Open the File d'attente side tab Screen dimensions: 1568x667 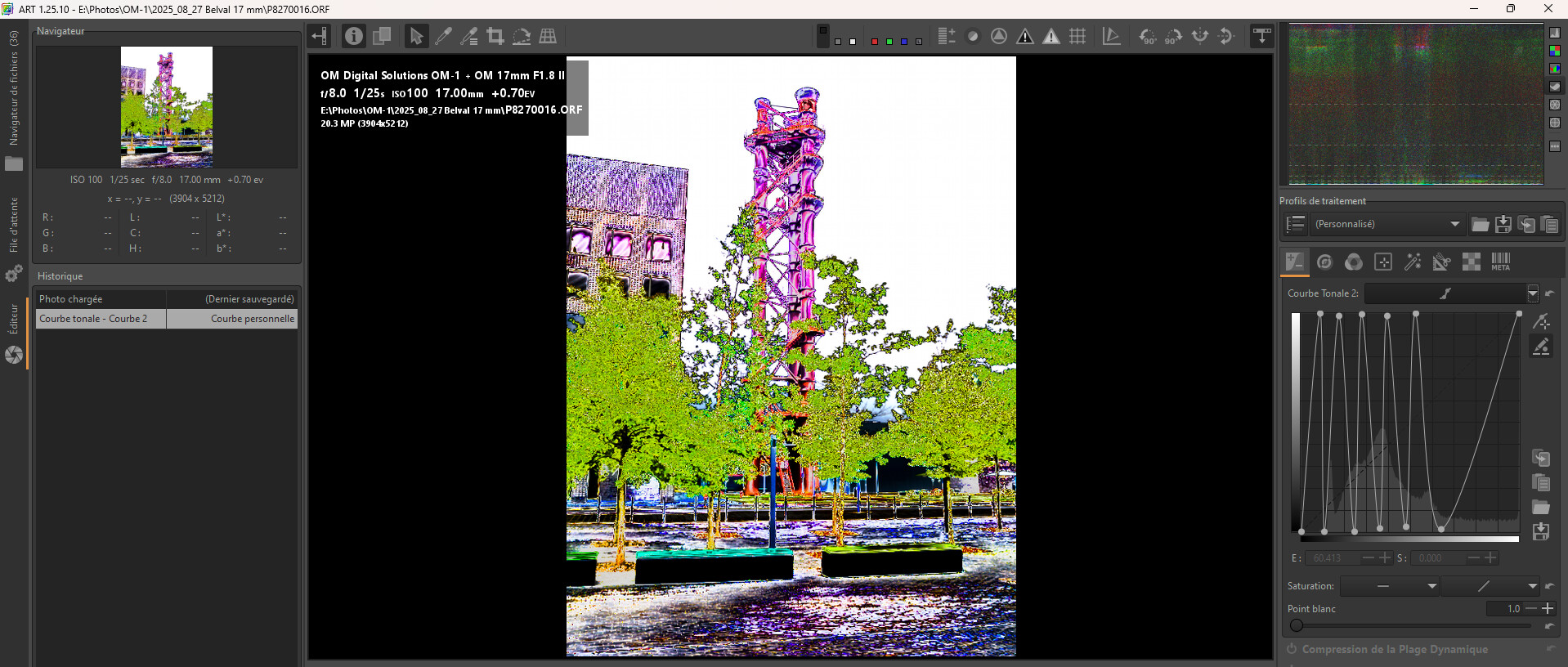point(14,225)
